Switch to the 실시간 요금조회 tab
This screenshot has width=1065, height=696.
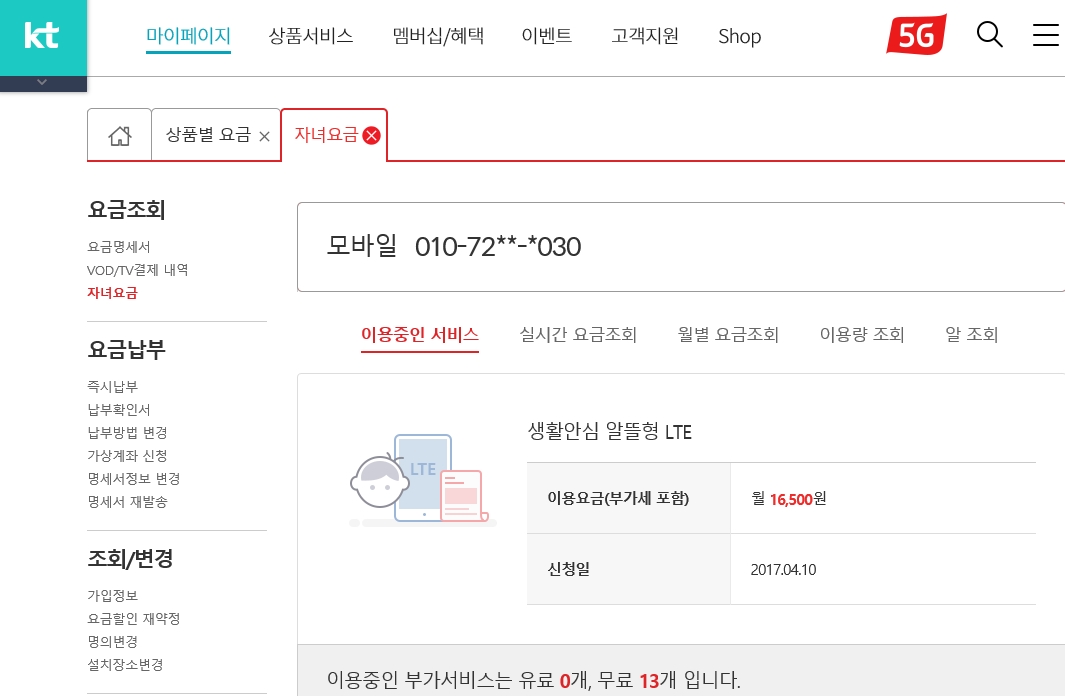[x=578, y=335]
